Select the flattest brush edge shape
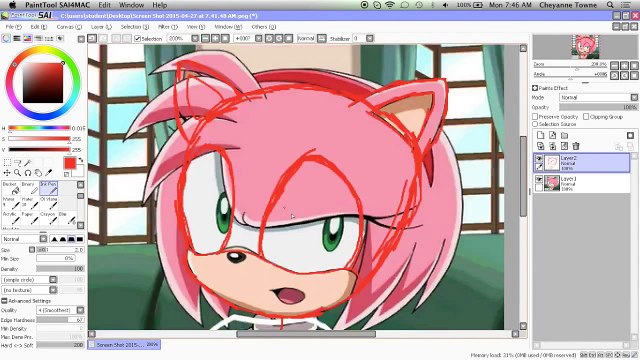Screen dimensions: 640x360 [x=80, y=239]
